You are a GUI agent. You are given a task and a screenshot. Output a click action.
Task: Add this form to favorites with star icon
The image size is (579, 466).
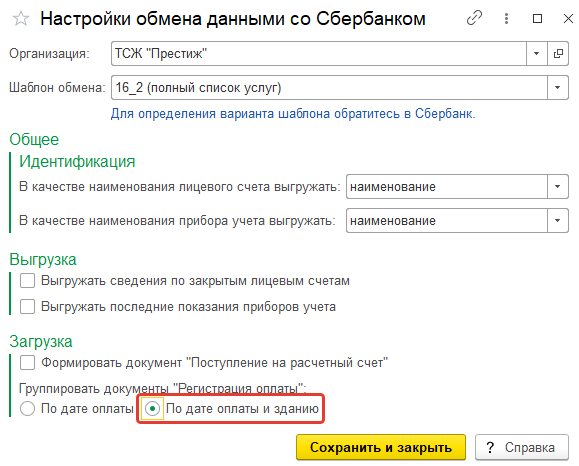(x=21, y=18)
